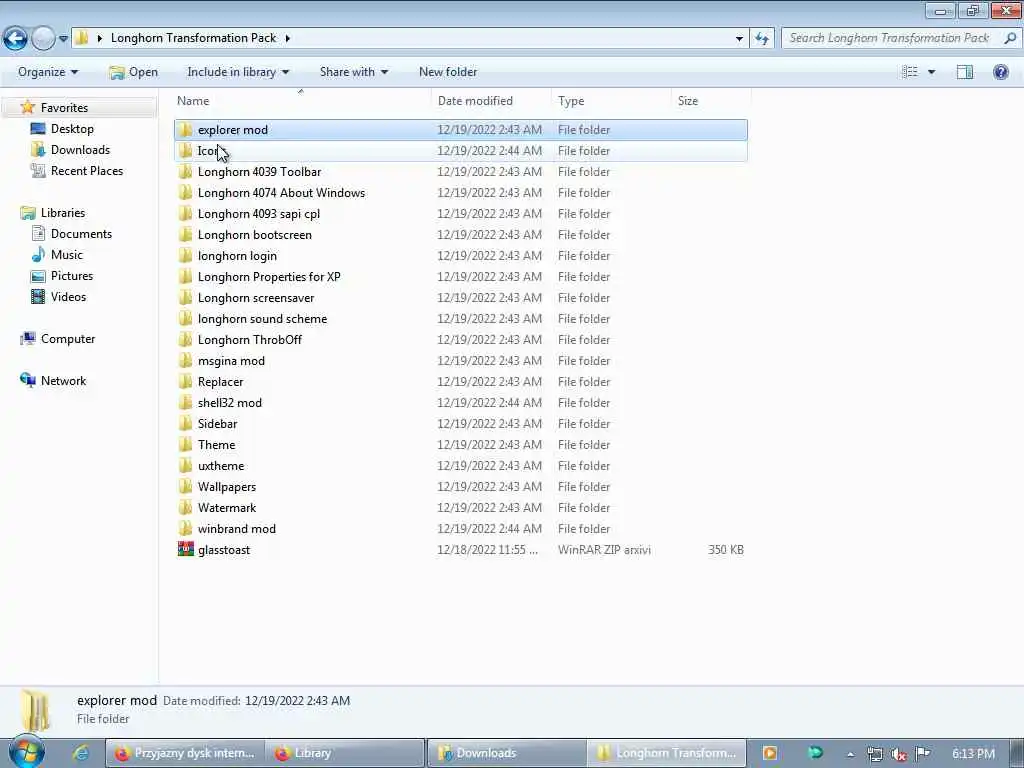The image size is (1024, 768).
Task: Refresh the folder view button
Action: 762,39
